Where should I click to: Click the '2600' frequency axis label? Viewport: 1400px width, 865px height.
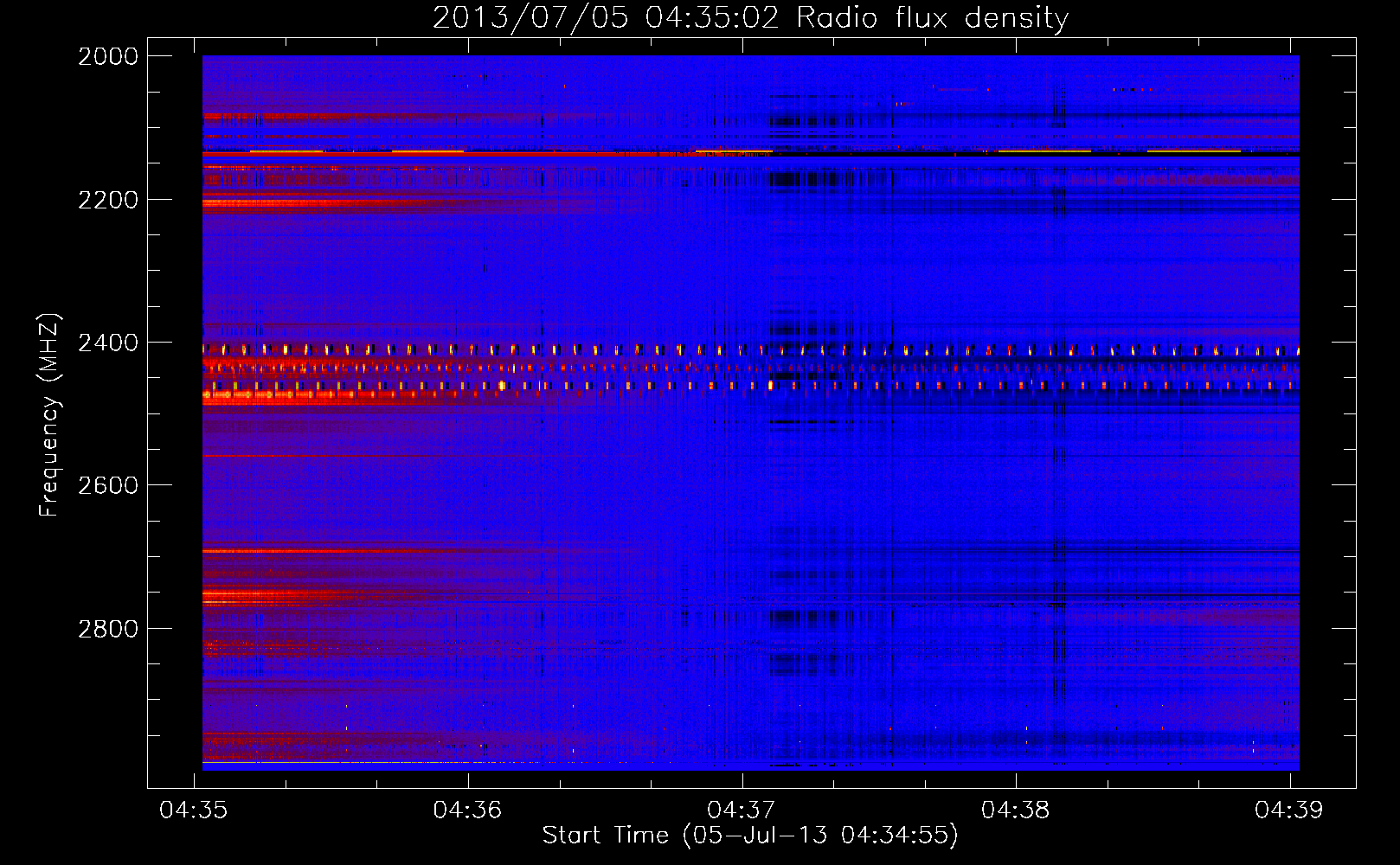click(108, 485)
